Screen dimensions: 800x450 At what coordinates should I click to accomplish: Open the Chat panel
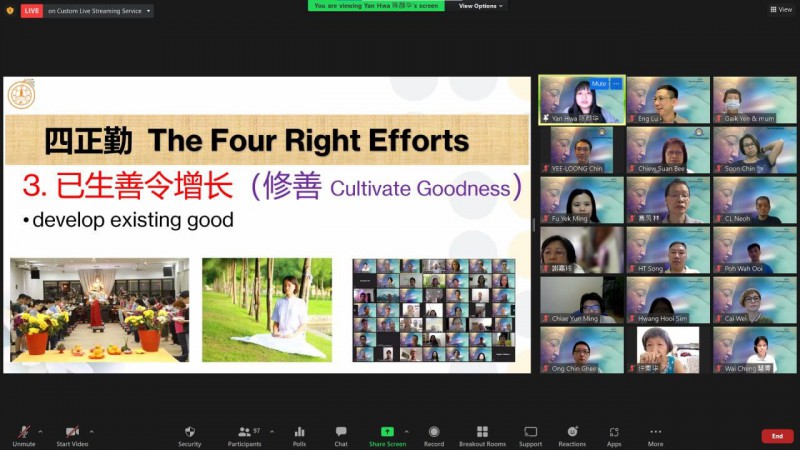coord(341,435)
